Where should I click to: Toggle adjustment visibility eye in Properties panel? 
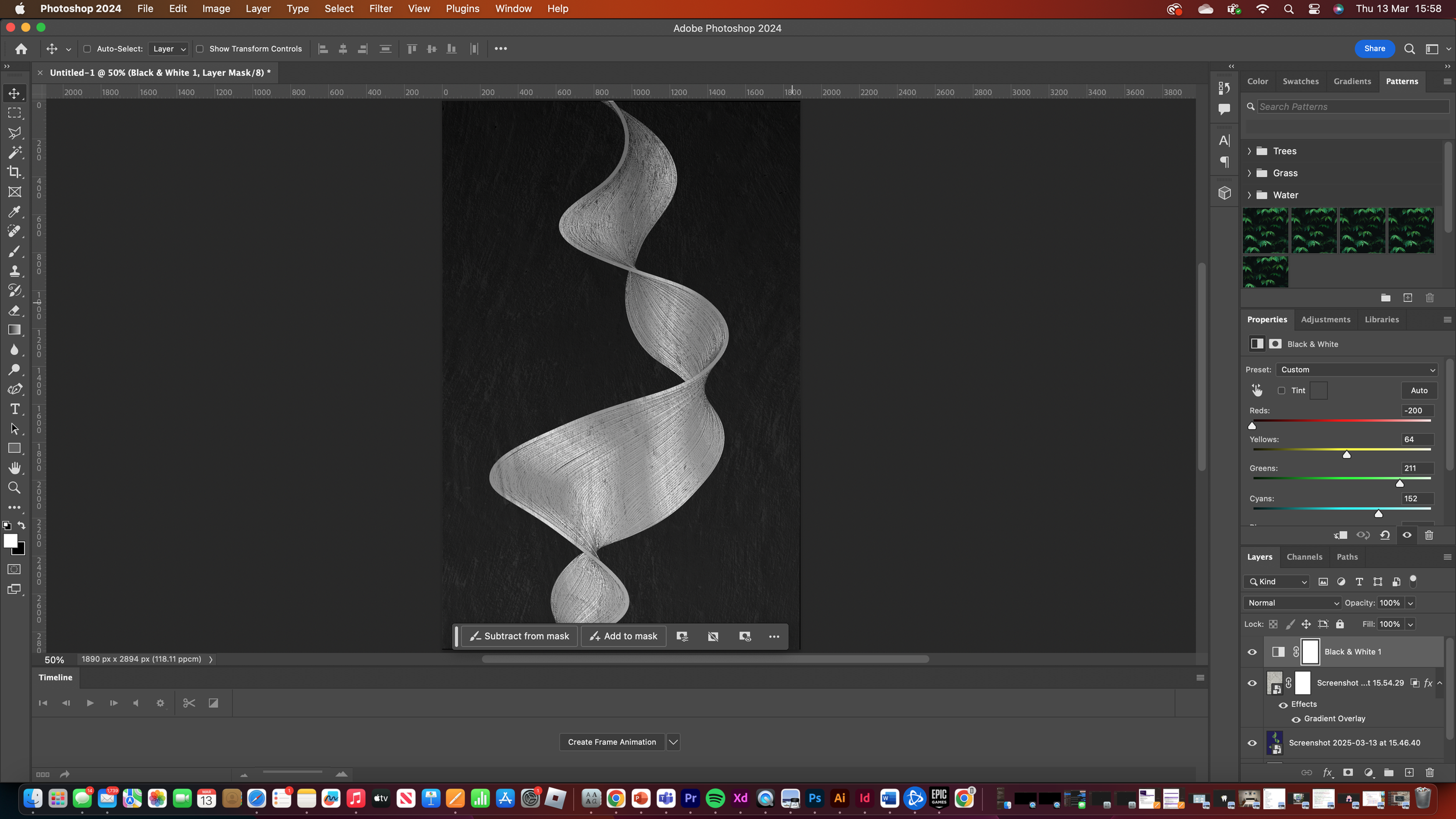pos(1407,535)
